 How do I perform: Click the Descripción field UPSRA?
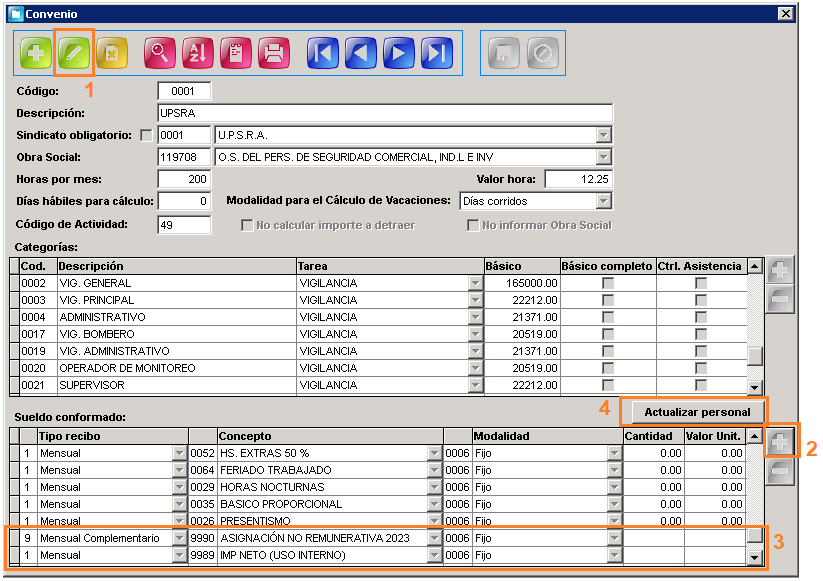coord(385,113)
